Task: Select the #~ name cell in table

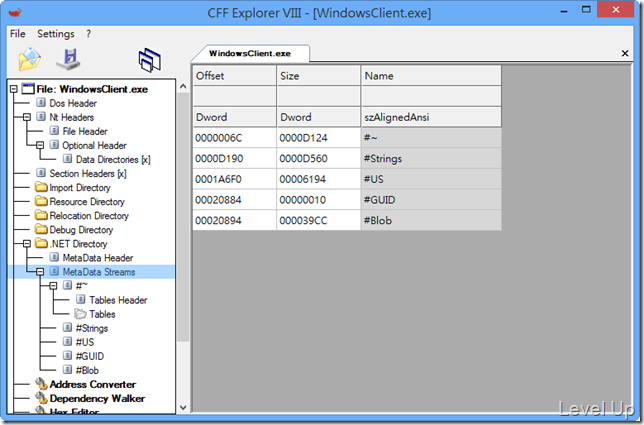Action: pyautogui.click(x=431, y=138)
